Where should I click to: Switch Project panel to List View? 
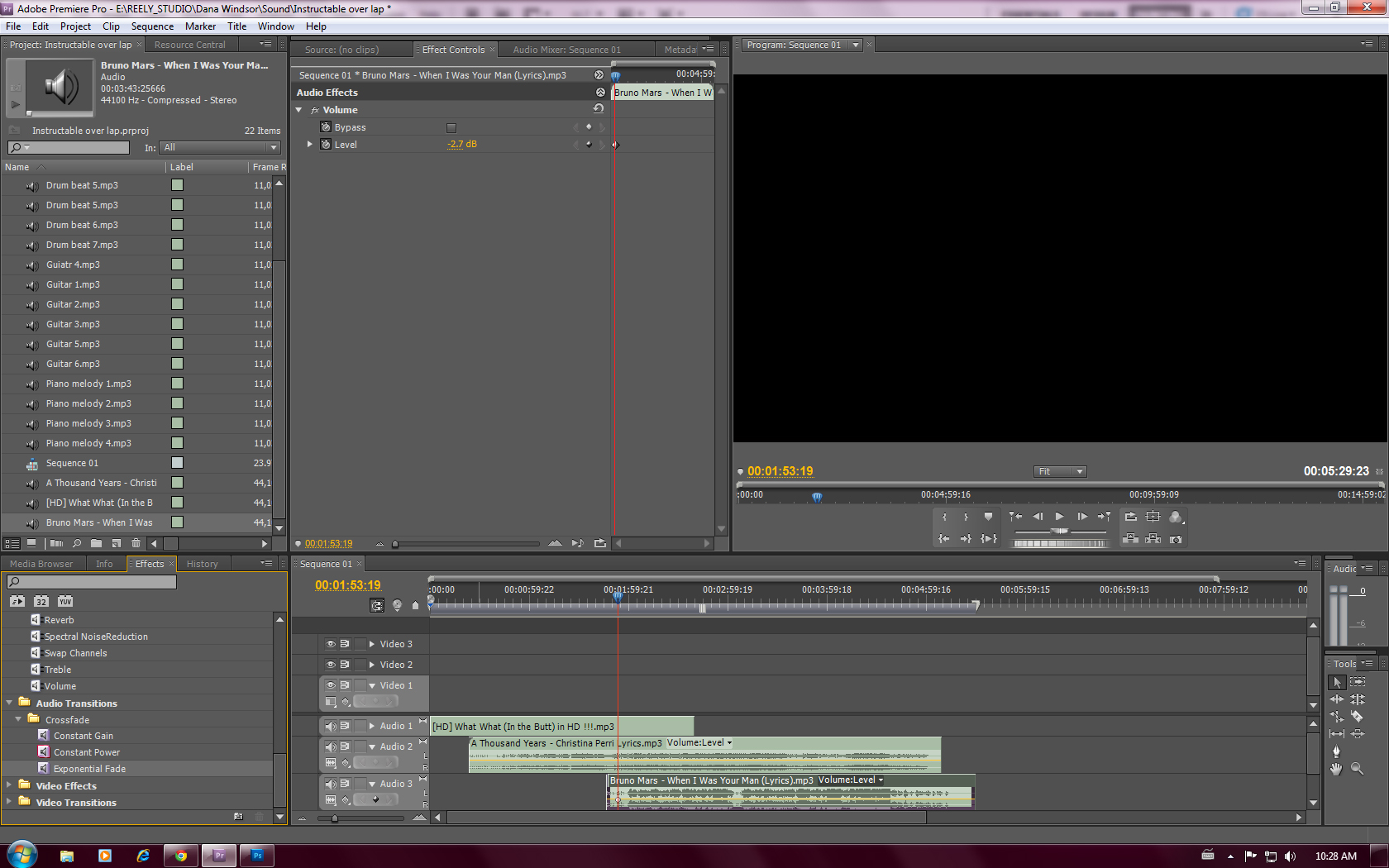coord(12,544)
